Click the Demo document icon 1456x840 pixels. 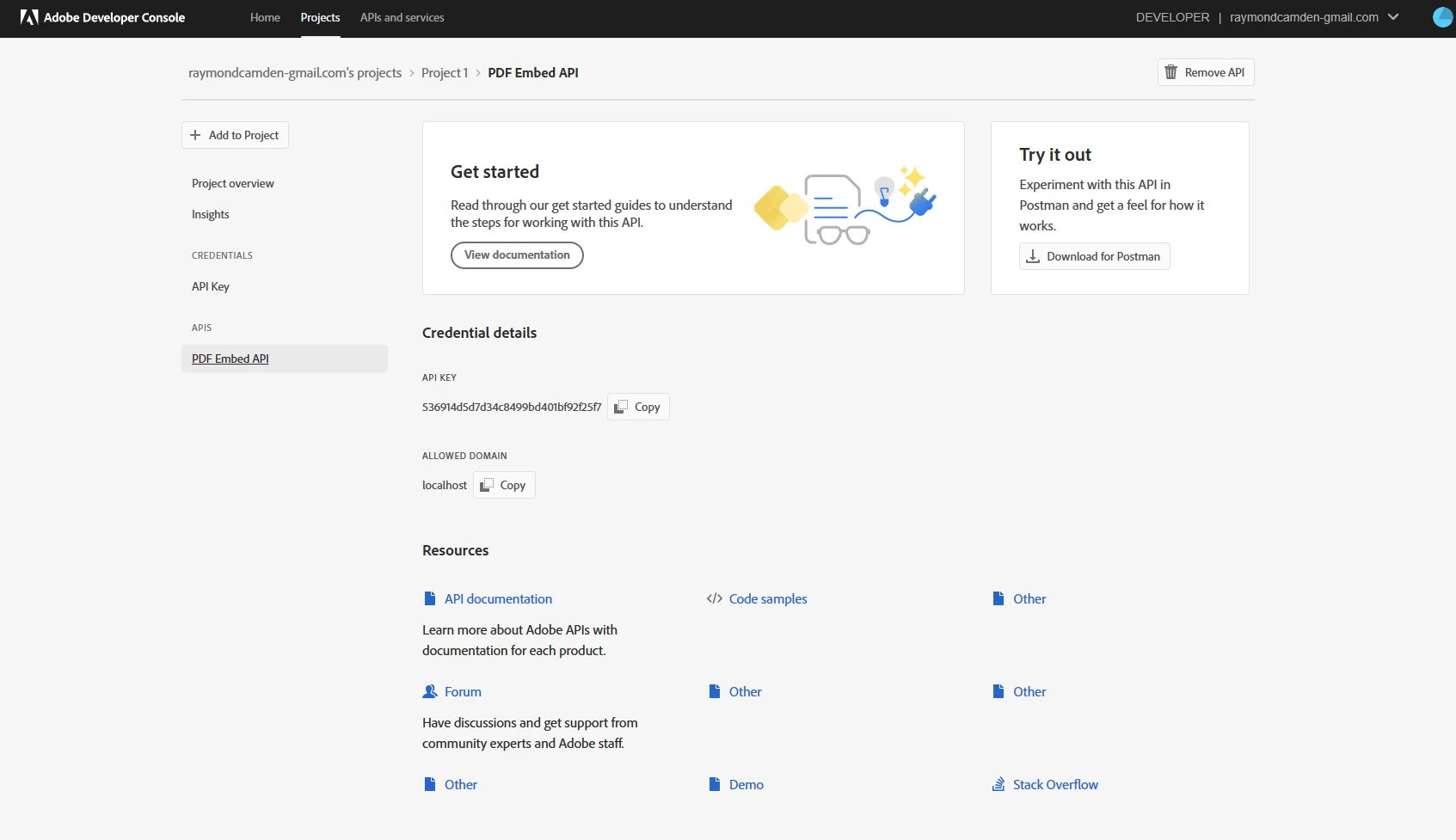point(715,784)
